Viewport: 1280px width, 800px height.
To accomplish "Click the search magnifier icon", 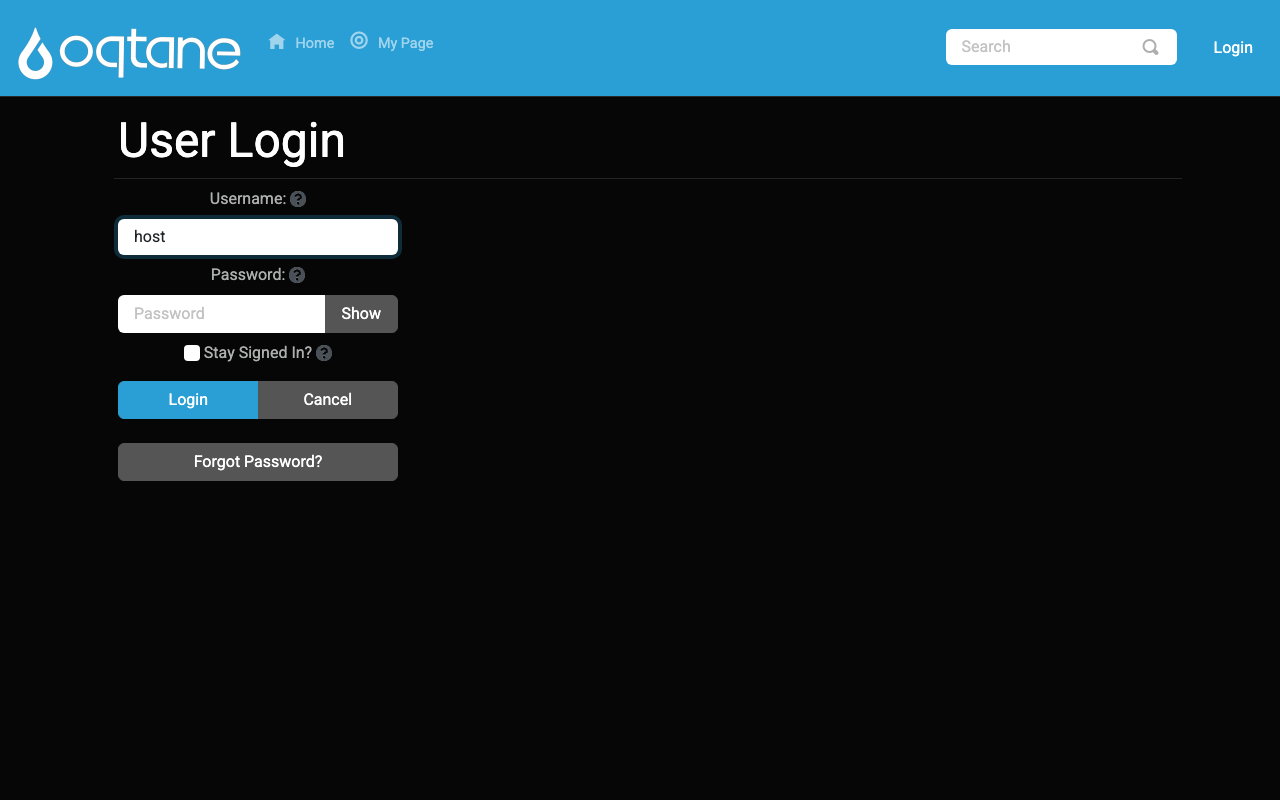I will pyautogui.click(x=1150, y=47).
